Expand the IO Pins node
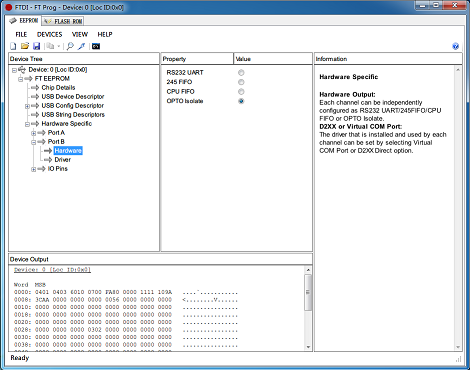 (x=34, y=169)
